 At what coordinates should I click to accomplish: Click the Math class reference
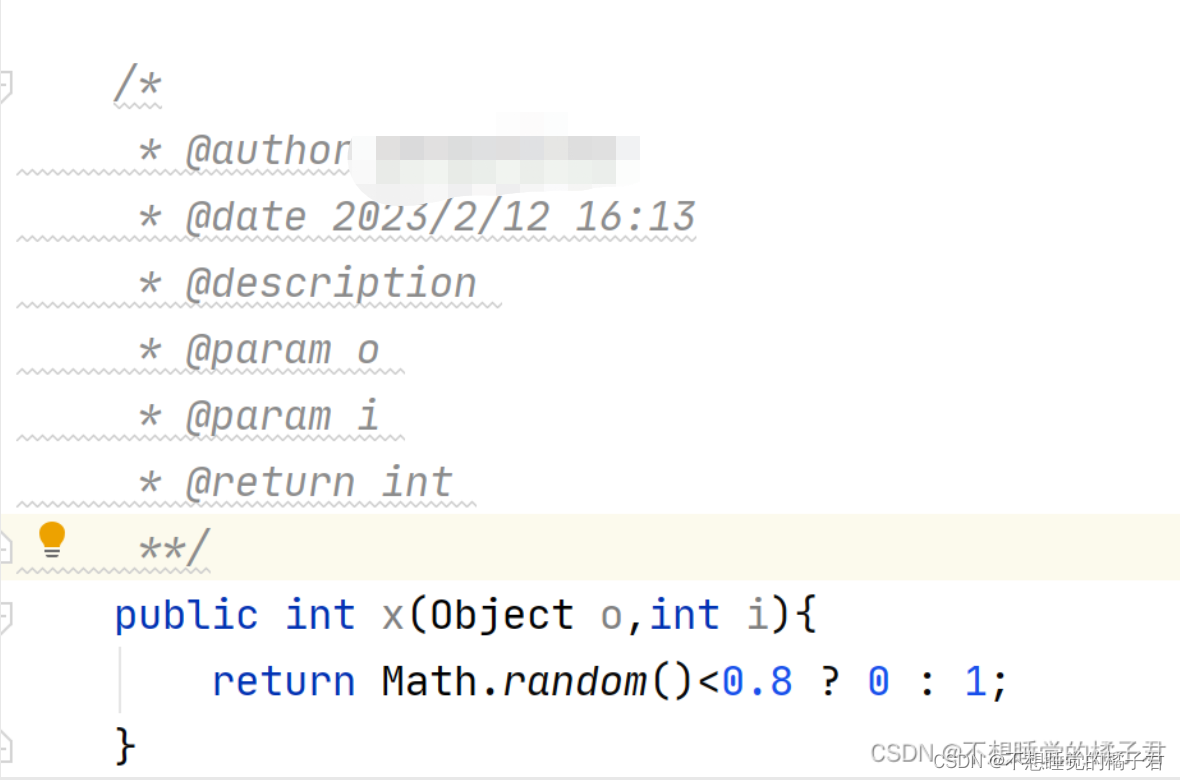[x=429, y=681]
